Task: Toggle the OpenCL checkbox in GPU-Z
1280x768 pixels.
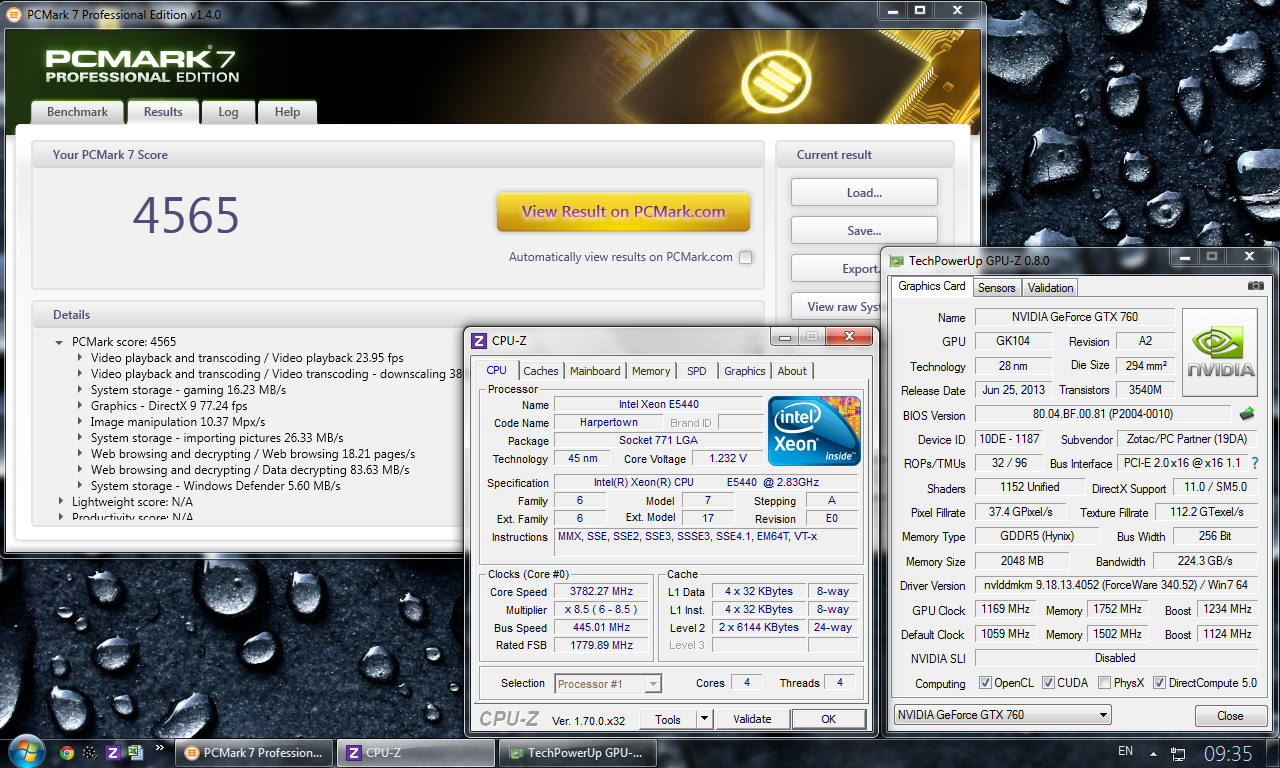Action: coord(986,683)
